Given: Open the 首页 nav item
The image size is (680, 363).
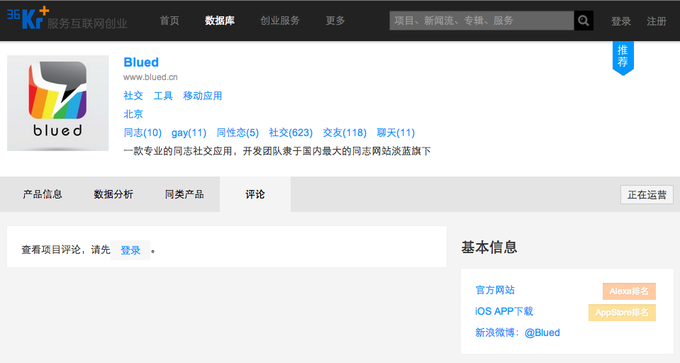Looking at the screenshot, I should (169, 20).
